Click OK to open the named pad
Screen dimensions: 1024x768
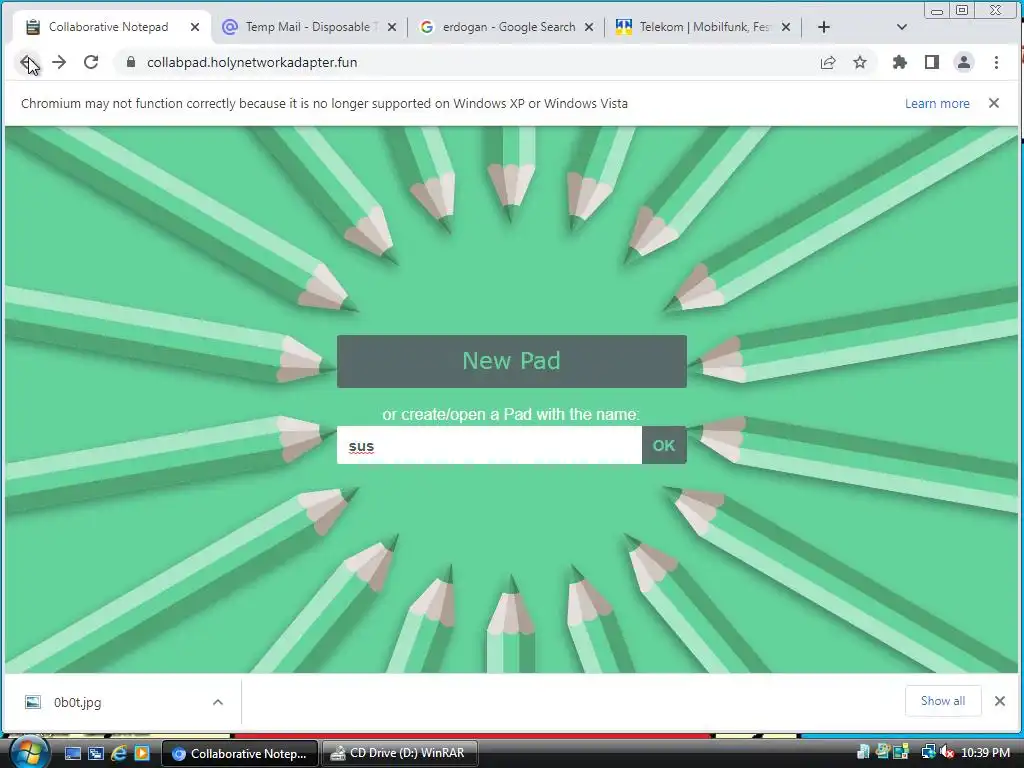coord(664,445)
